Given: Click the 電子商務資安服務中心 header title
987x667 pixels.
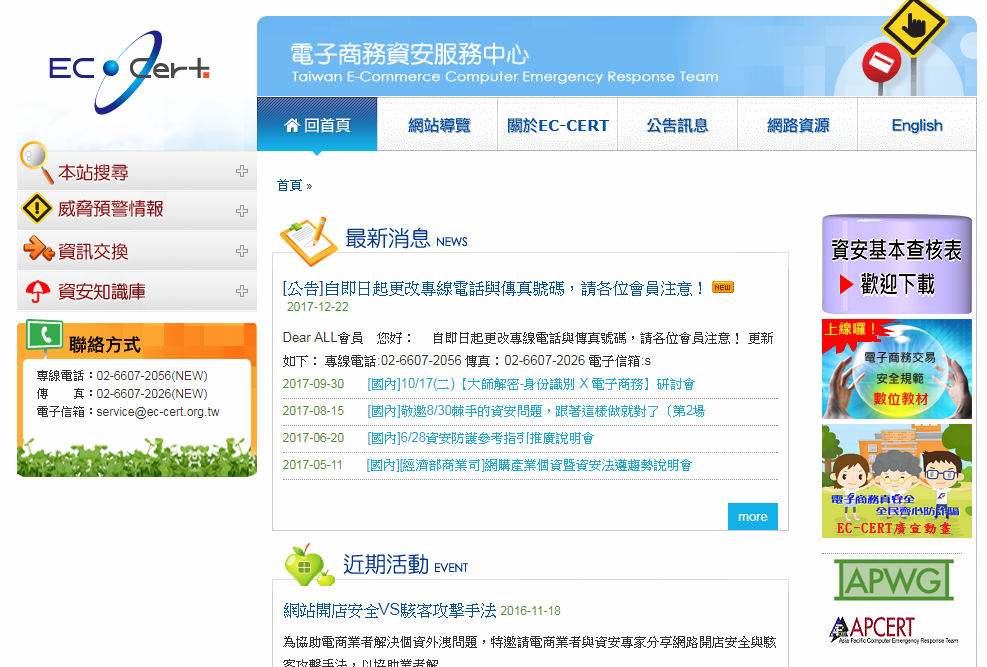Looking at the screenshot, I should 410,55.
